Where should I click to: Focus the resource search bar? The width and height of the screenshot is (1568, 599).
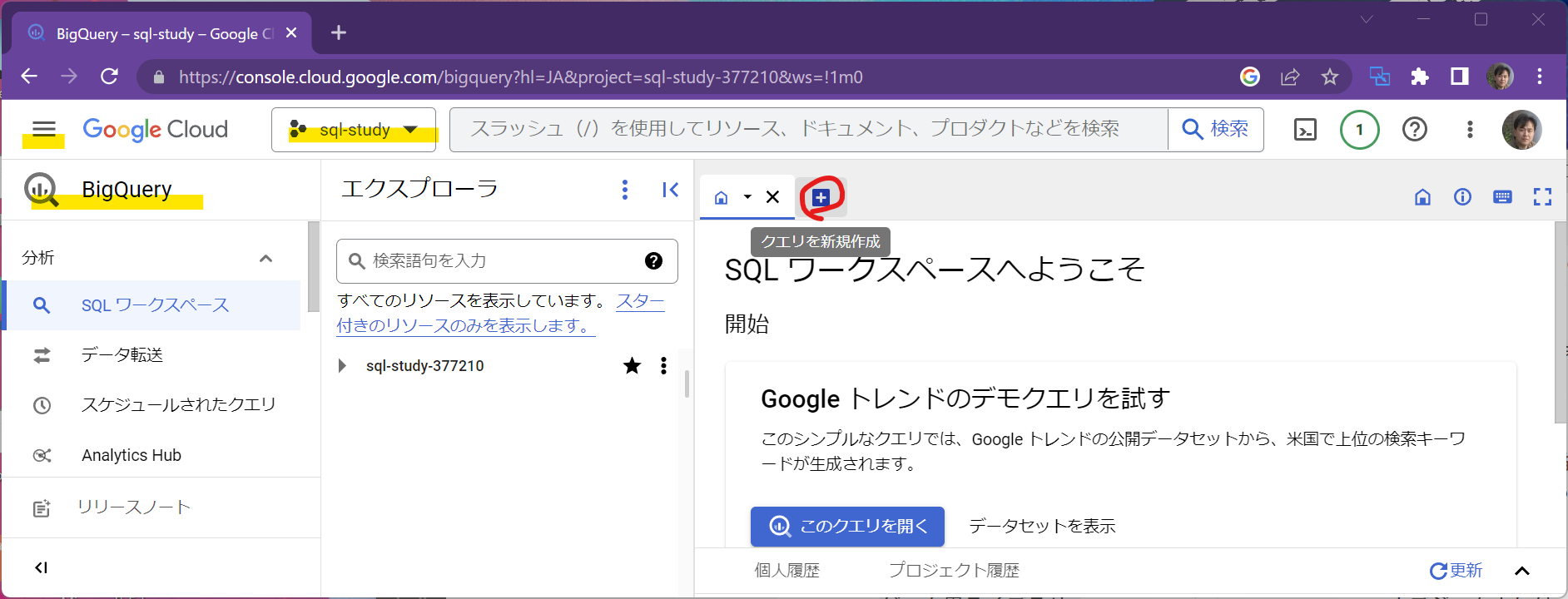pyautogui.click(x=807, y=129)
